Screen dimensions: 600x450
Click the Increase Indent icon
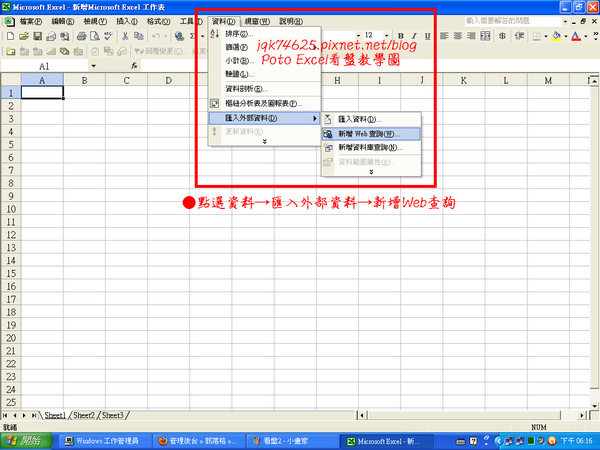point(519,36)
